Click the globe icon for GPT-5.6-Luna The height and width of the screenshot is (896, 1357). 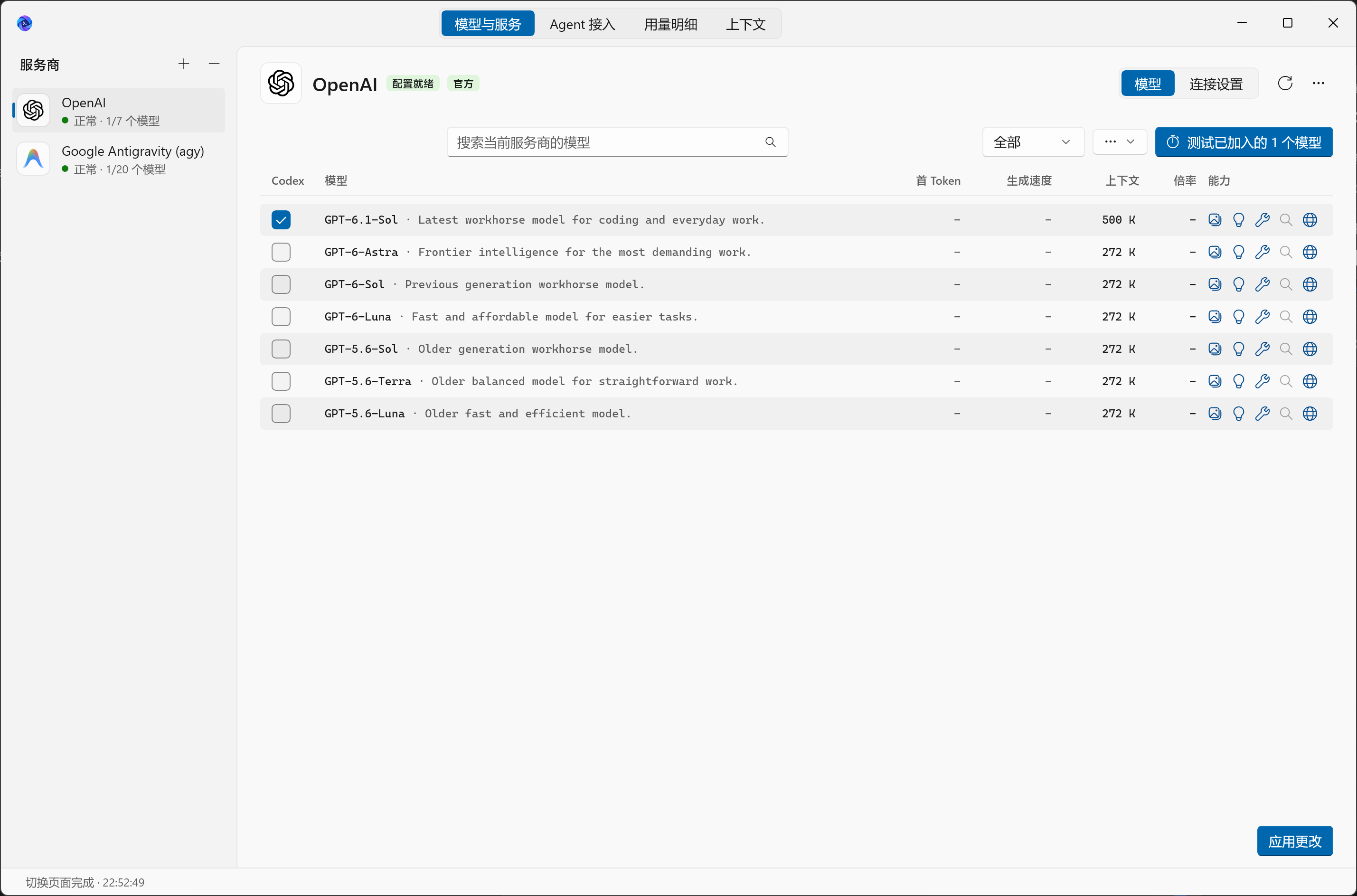pyautogui.click(x=1310, y=414)
